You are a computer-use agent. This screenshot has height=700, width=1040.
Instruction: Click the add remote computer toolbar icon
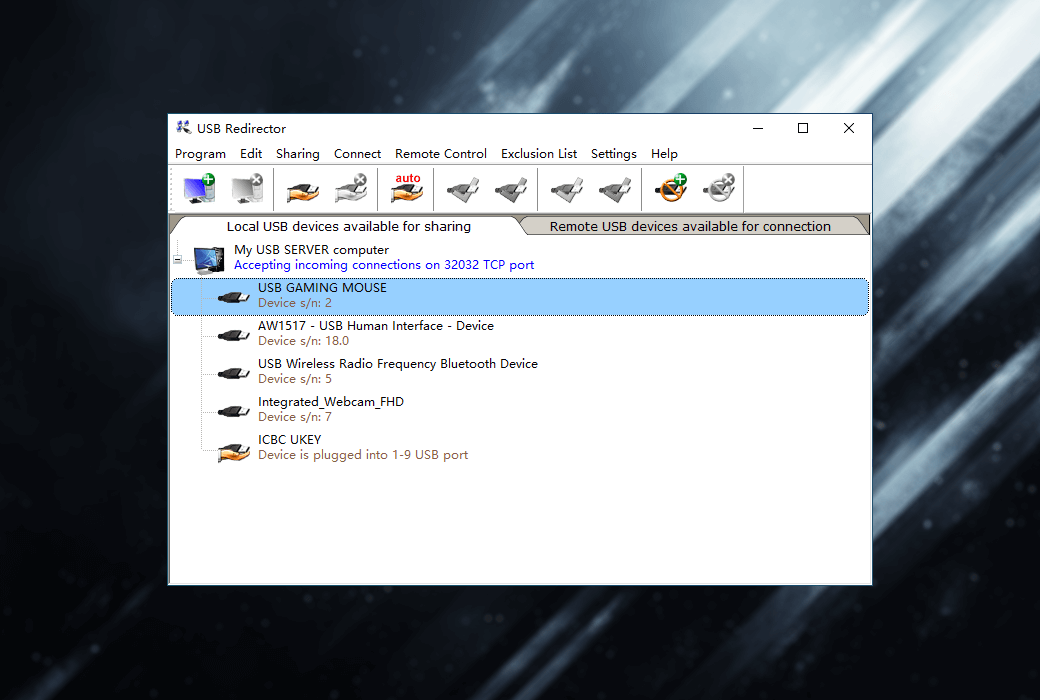click(199, 188)
